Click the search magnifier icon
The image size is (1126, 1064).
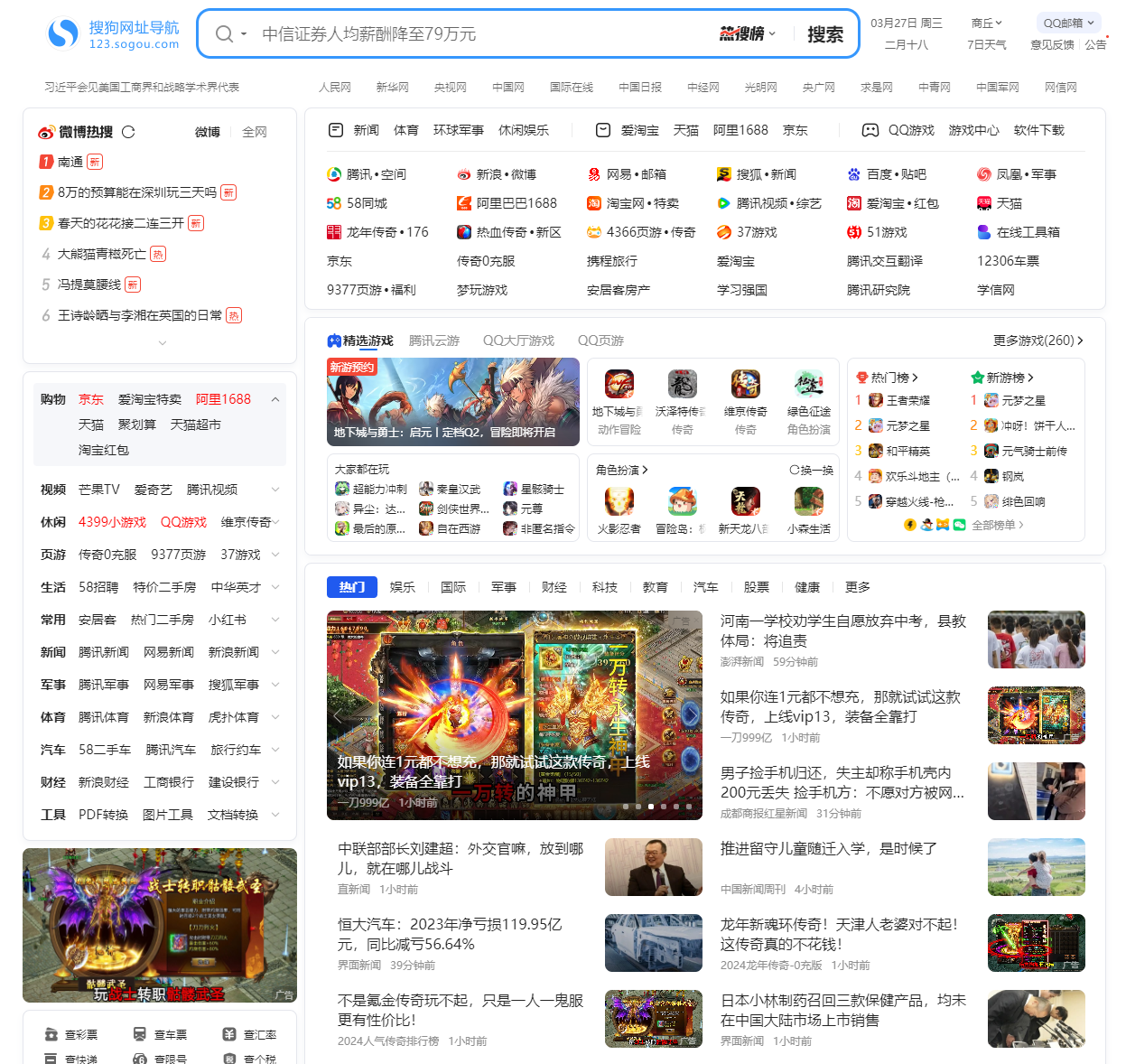click(x=224, y=33)
